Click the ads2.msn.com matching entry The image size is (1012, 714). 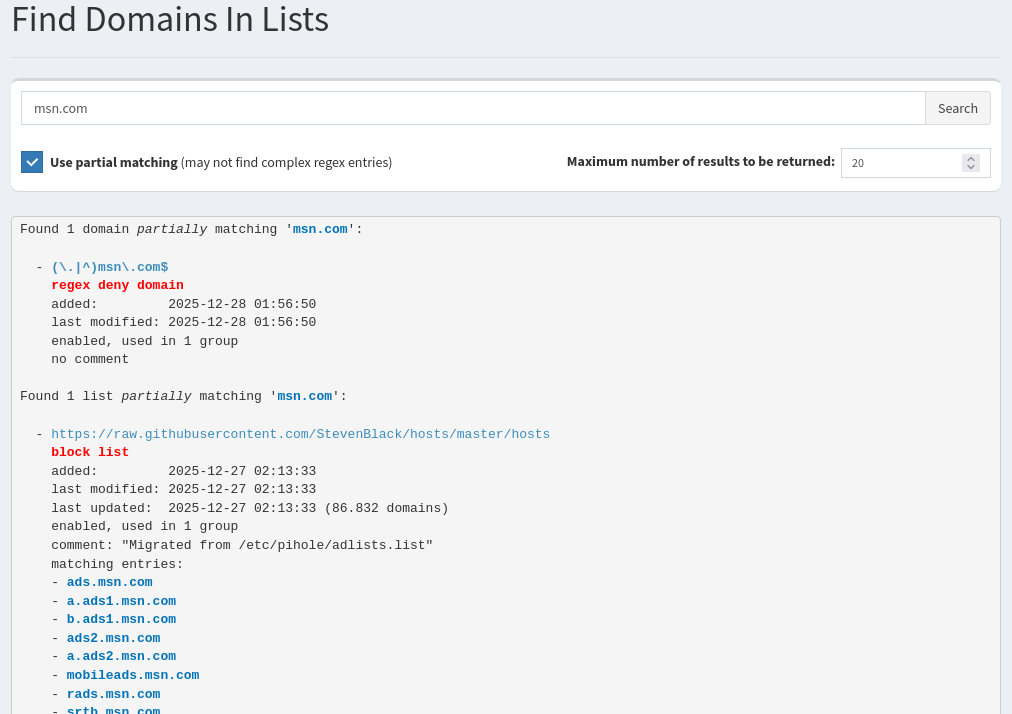click(113, 638)
